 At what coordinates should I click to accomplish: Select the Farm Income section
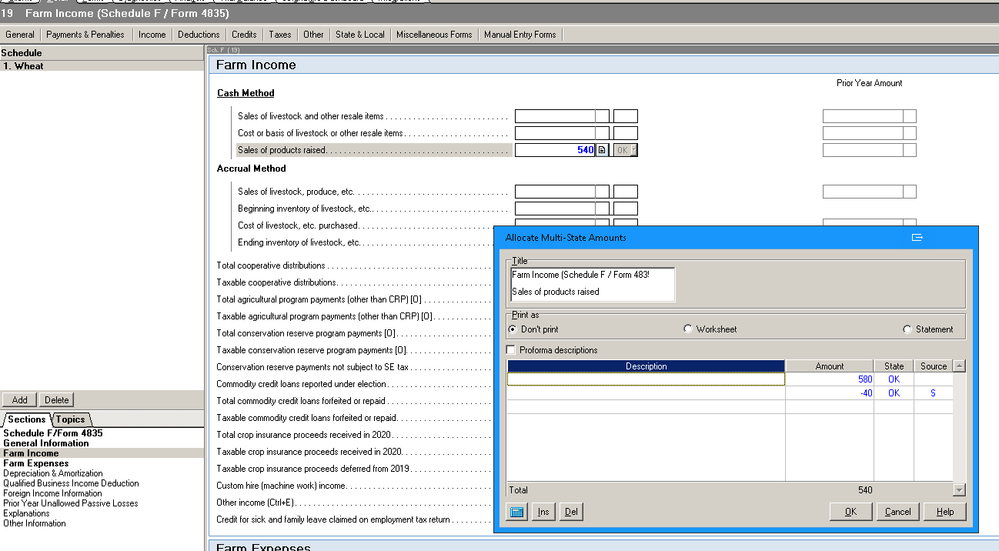(x=102, y=453)
